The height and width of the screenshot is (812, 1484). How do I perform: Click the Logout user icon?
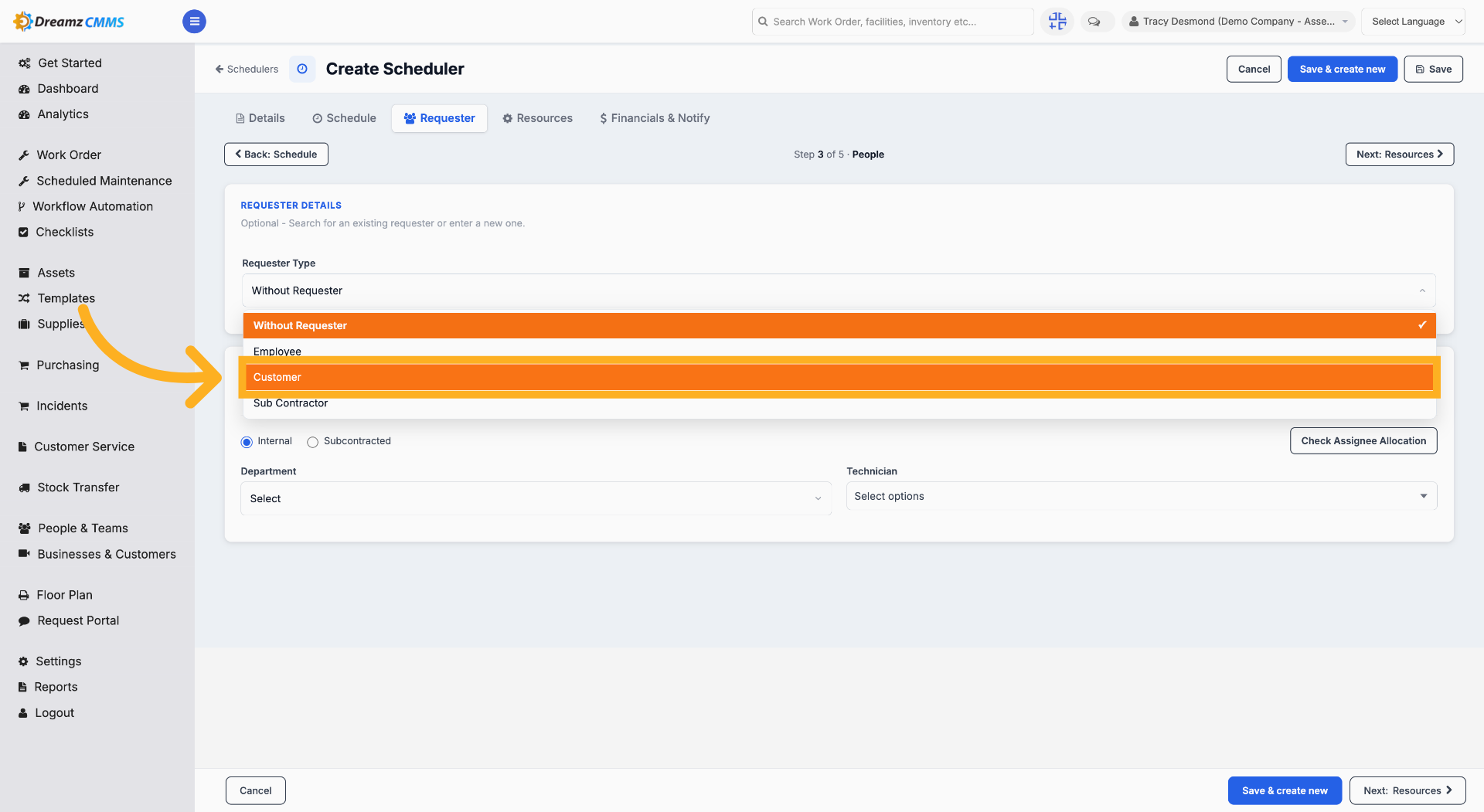(x=22, y=713)
